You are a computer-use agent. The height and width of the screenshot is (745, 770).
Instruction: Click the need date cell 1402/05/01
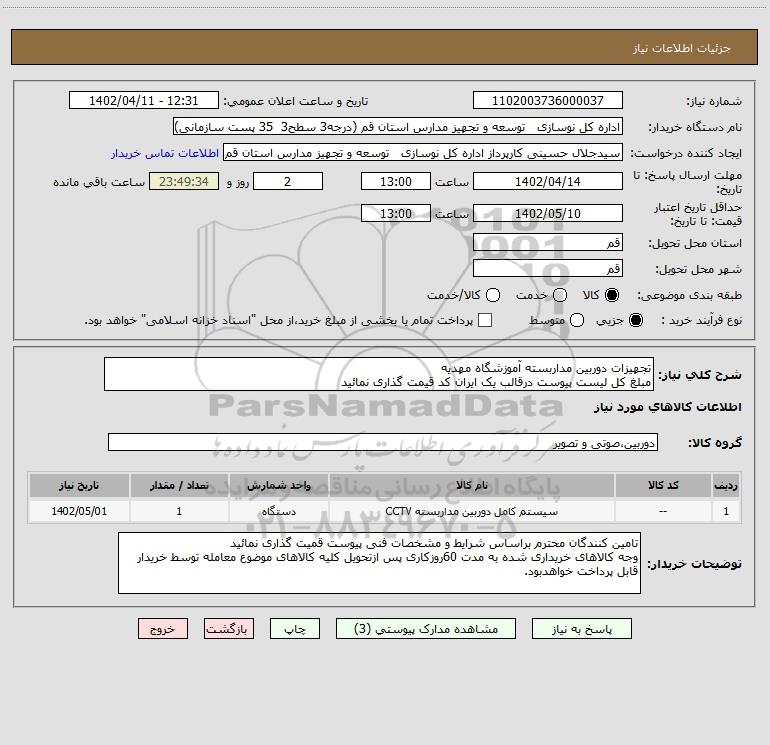pyautogui.click(x=79, y=511)
